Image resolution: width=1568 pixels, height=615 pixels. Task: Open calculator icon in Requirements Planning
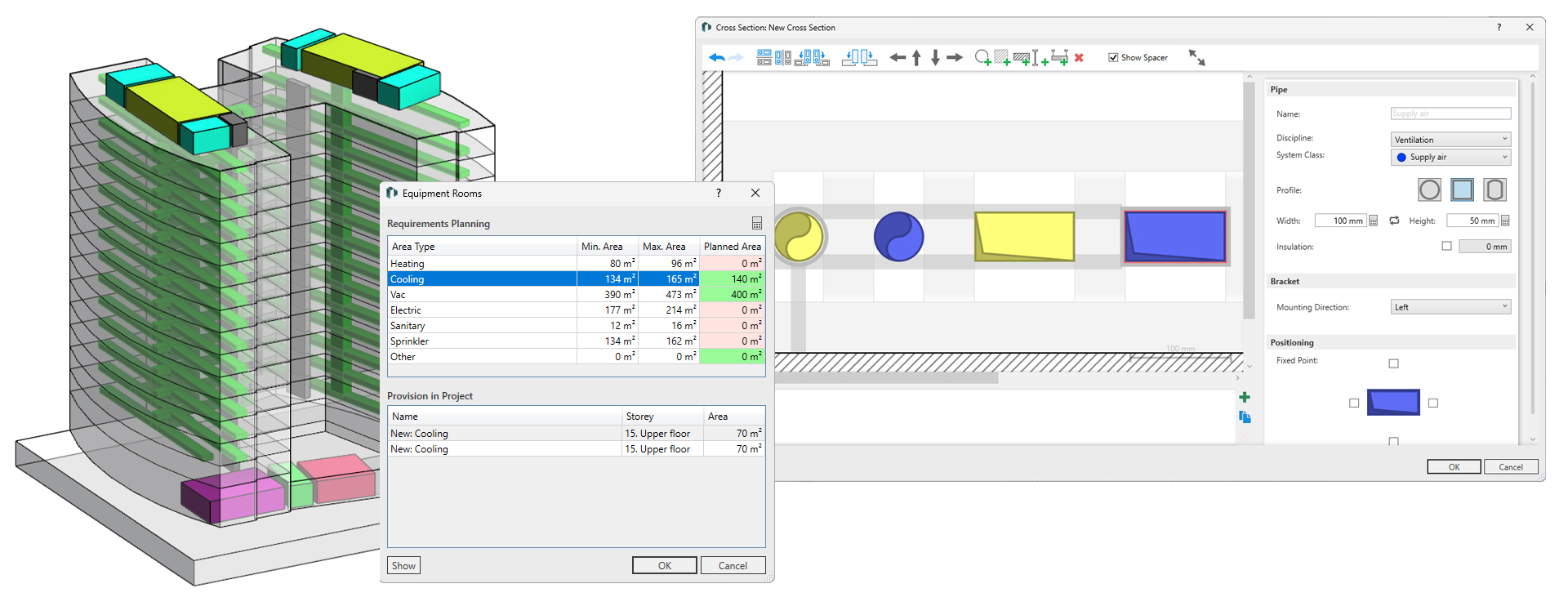pyautogui.click(x=757, y=224)
